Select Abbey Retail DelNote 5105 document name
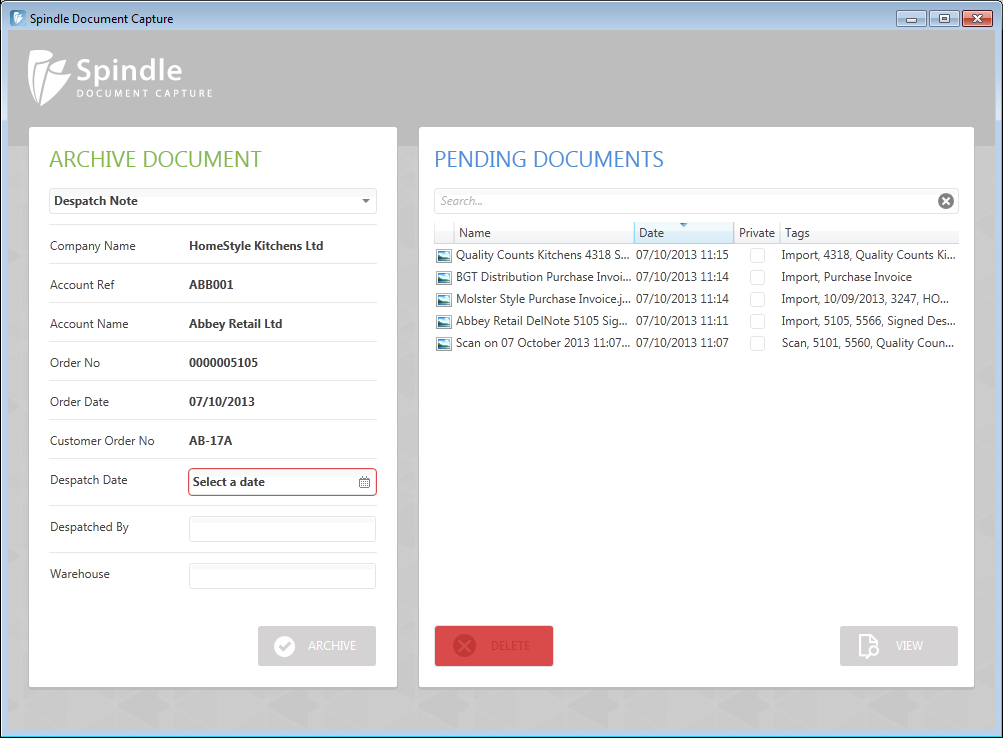 [x=541, y=321]
